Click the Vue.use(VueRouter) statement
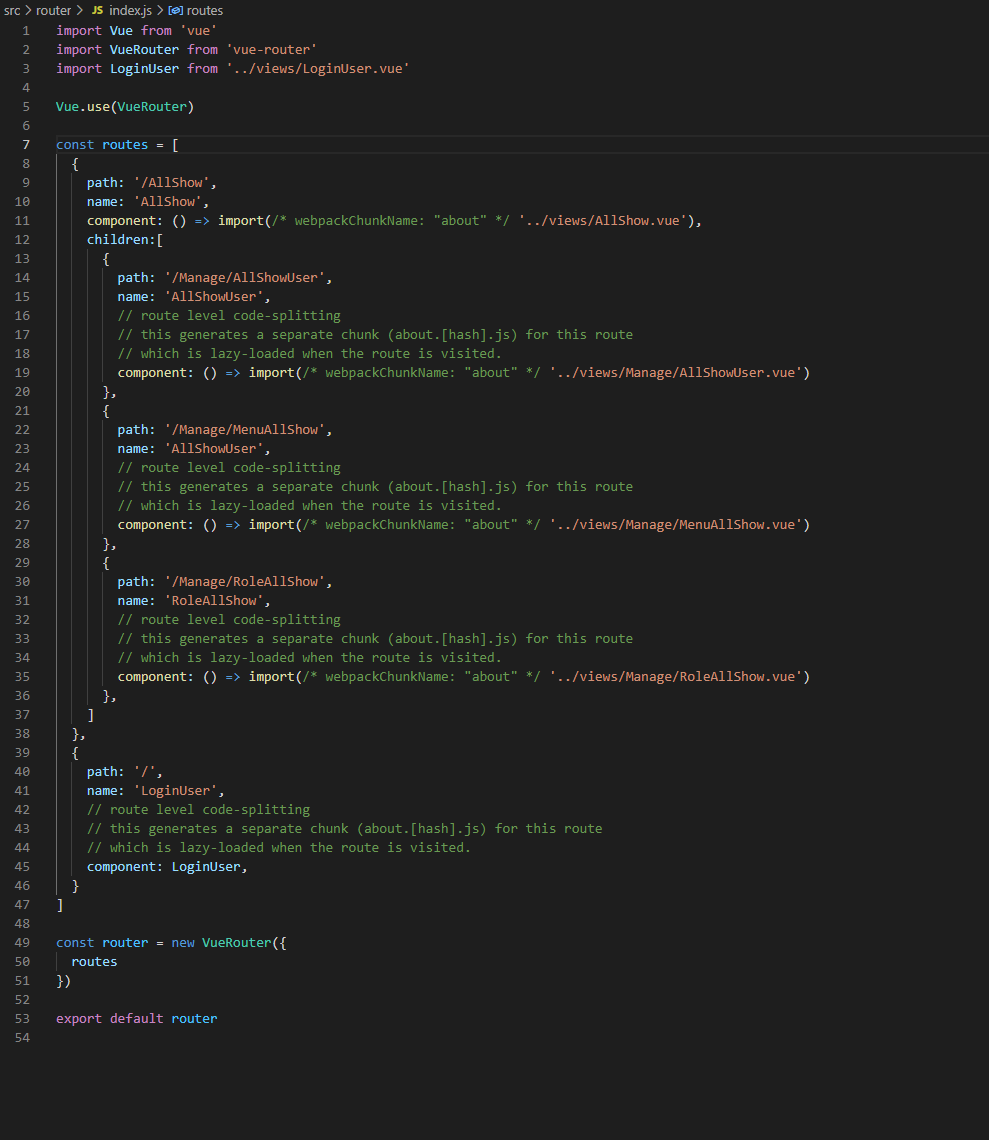The height and width of the screenshot is (1140, 989). (x=125, y=107)
